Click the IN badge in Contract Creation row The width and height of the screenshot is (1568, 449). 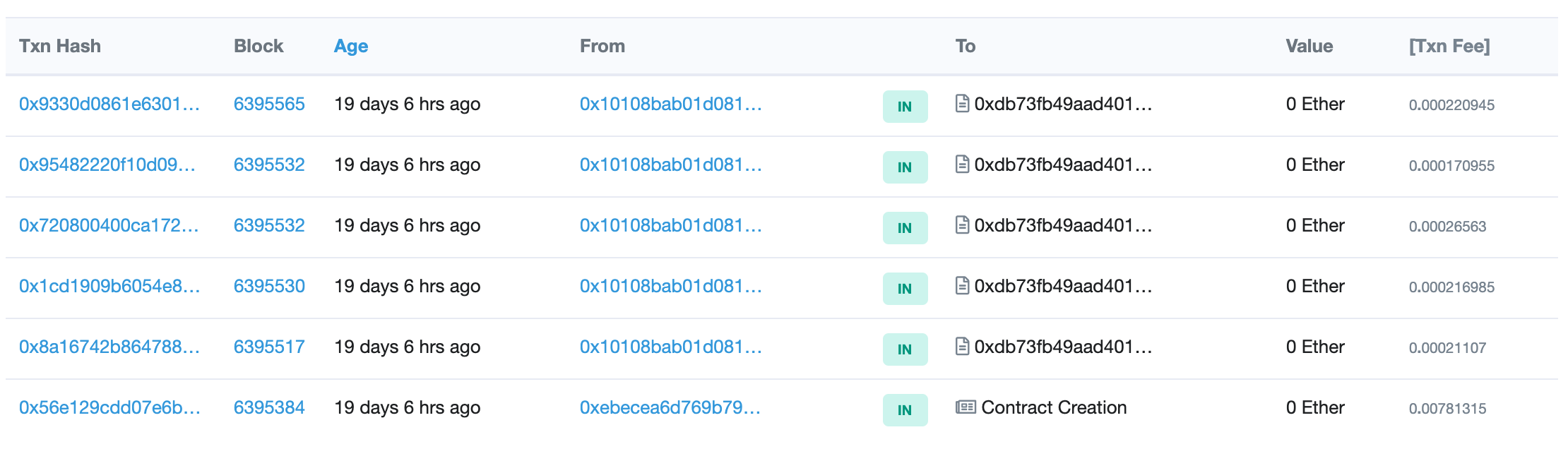coord(905,410)
